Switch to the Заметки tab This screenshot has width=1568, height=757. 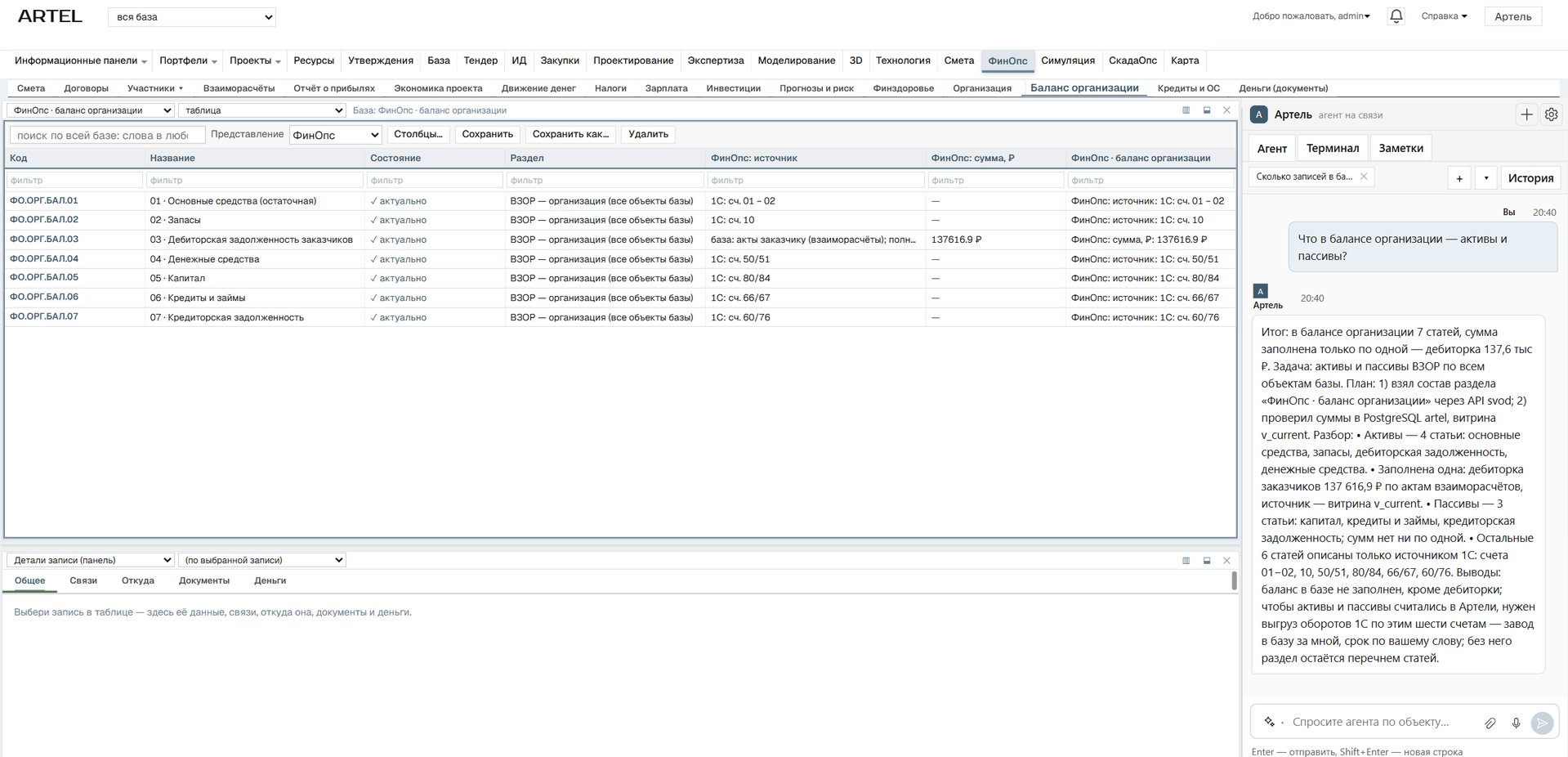tap(1400, 148)
